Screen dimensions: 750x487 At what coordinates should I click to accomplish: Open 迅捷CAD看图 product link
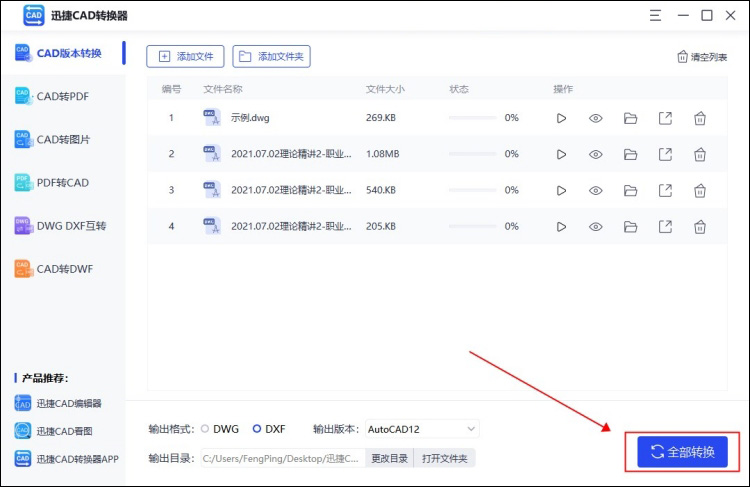pyautogui.click(x=53, y=431)
